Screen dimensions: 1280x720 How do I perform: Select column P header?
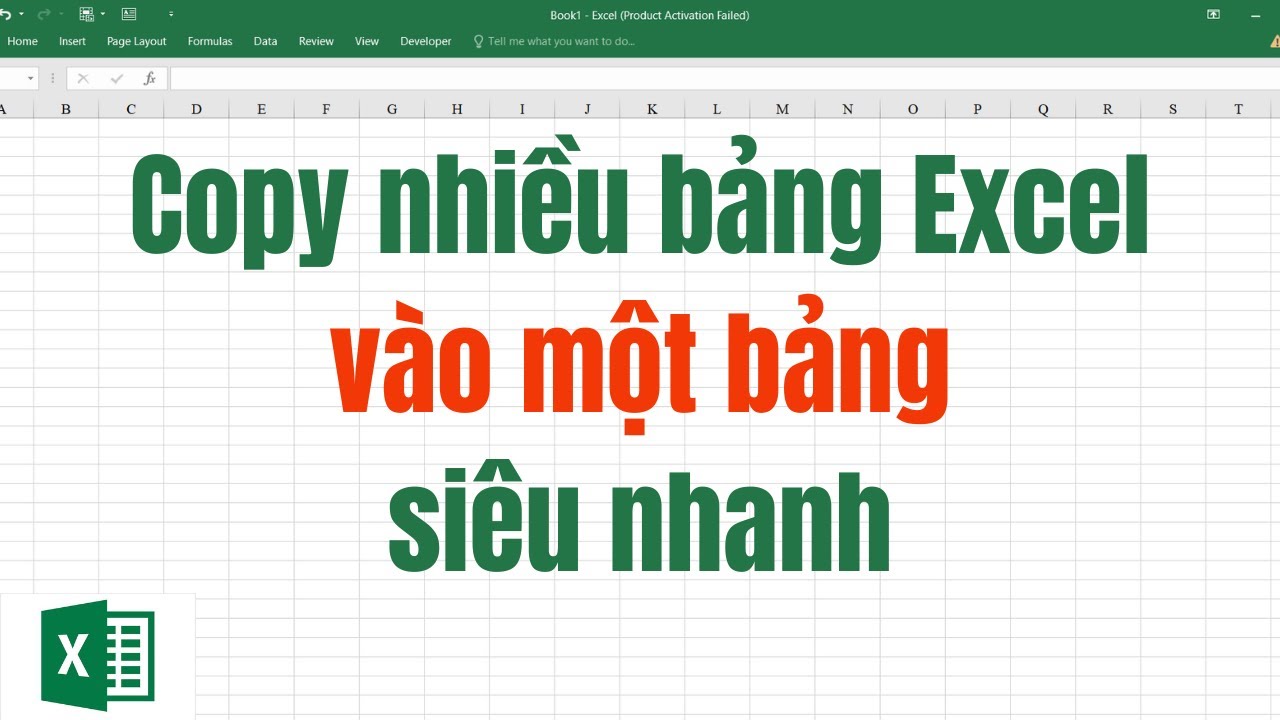[978, 109]
